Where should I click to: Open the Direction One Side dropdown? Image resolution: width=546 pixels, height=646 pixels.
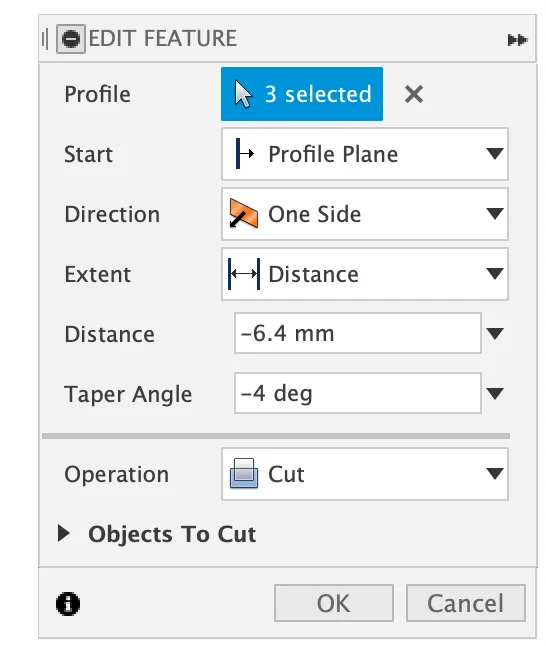pos(365,214)
